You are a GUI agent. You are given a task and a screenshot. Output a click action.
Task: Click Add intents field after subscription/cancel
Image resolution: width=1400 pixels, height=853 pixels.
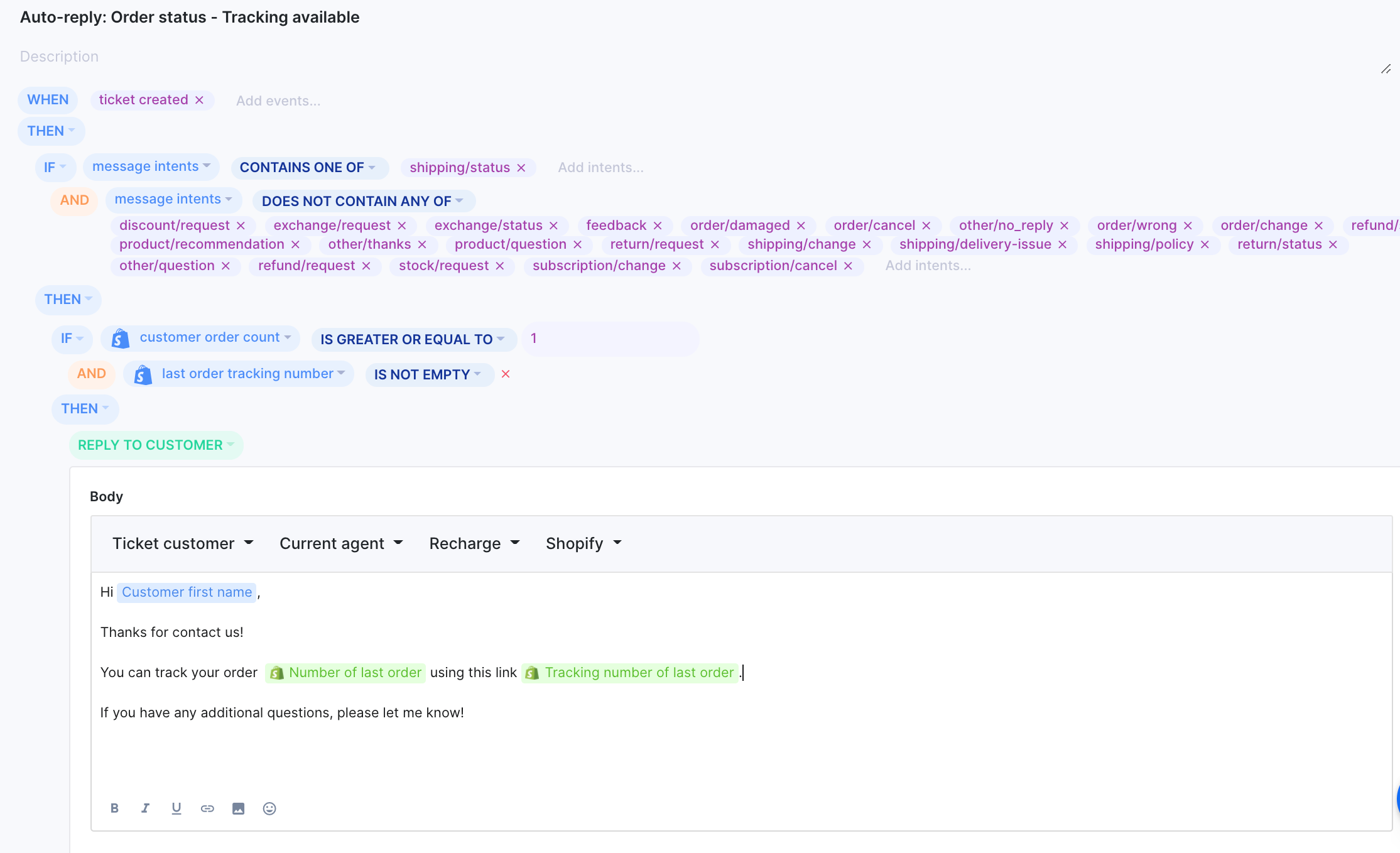[928, 266]
